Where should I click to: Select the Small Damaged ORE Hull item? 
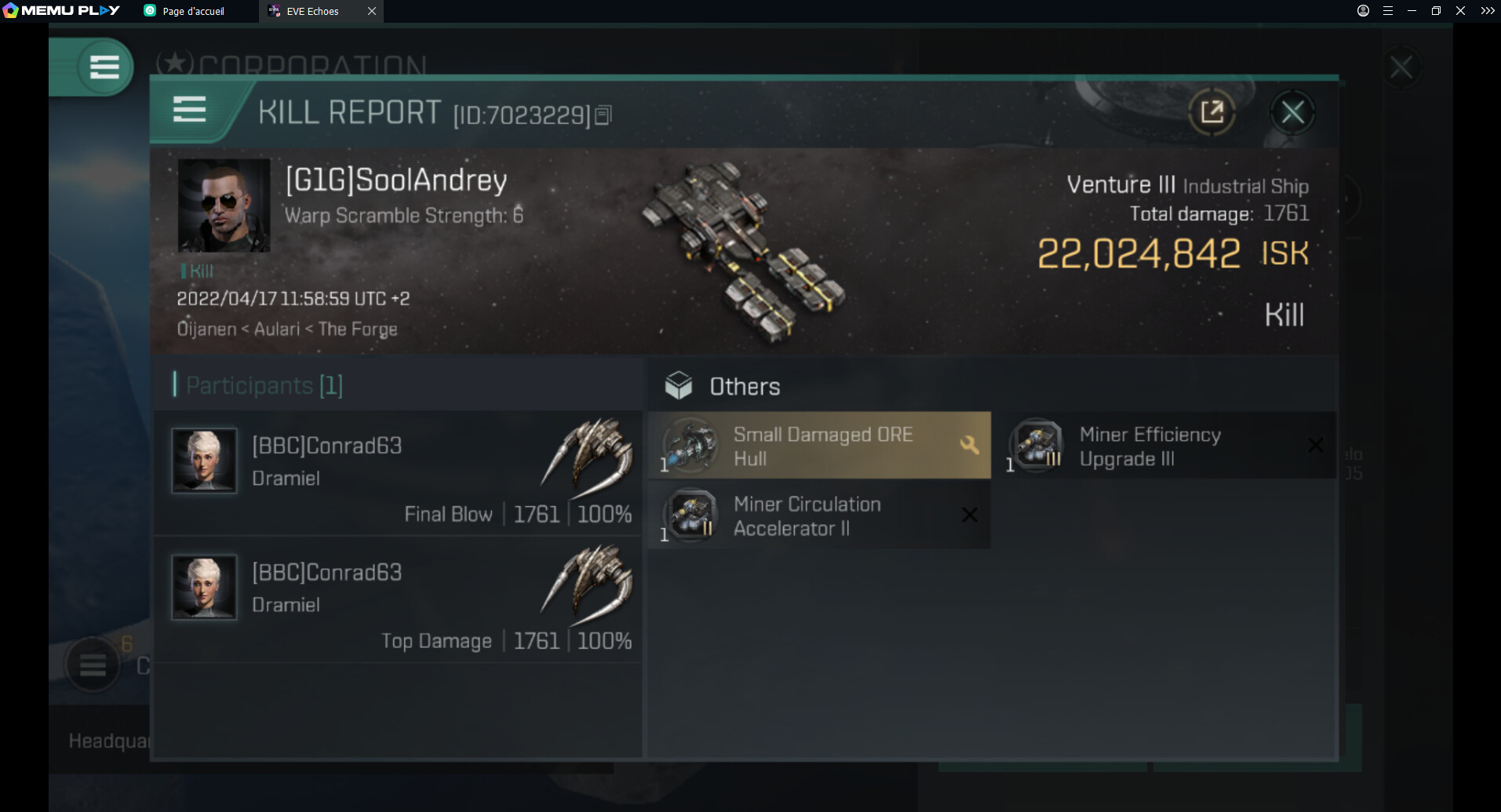click(x=818, y=446)
